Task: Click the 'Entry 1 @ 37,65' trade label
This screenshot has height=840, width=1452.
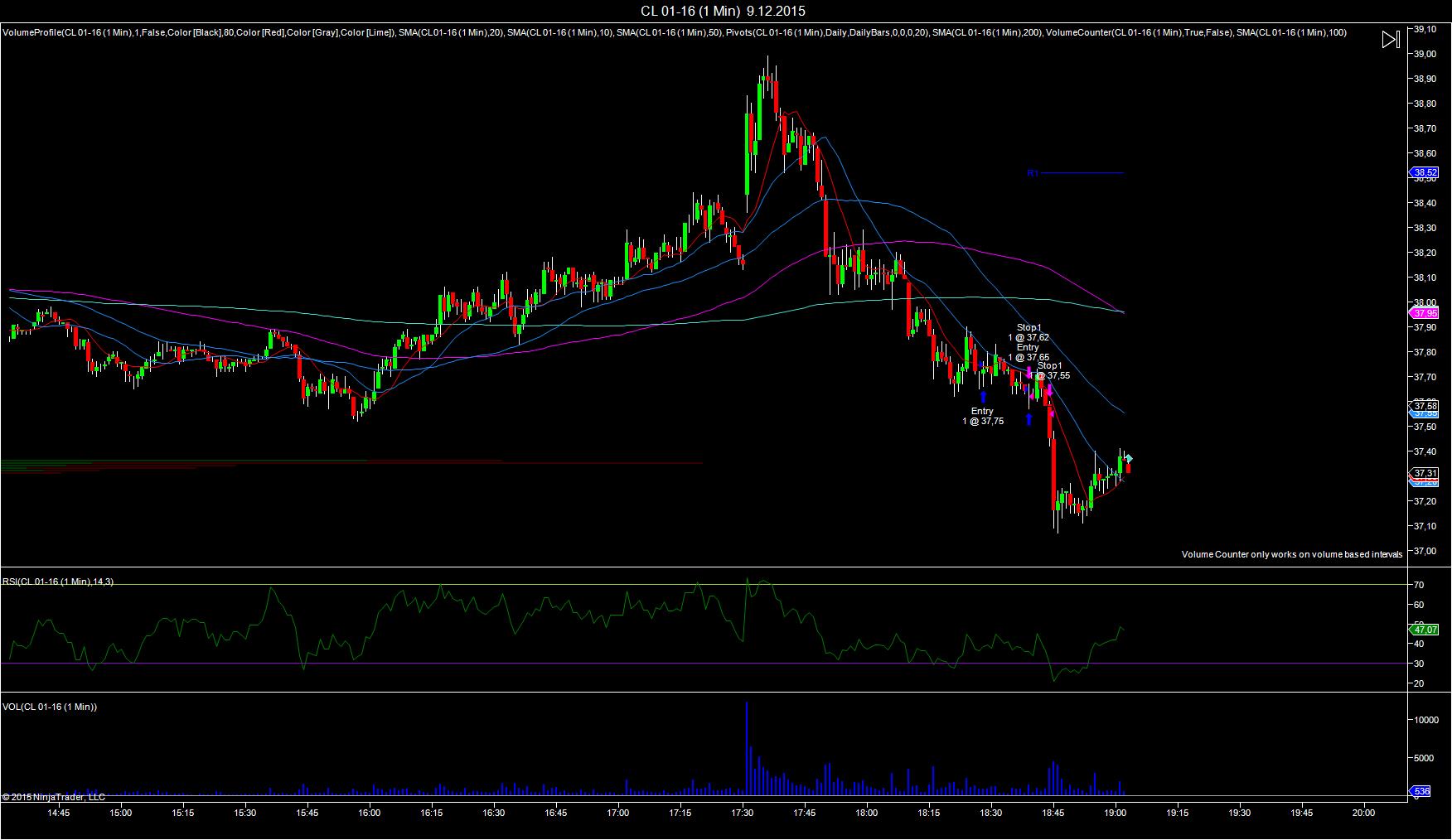Action: tap(1028, 353)
